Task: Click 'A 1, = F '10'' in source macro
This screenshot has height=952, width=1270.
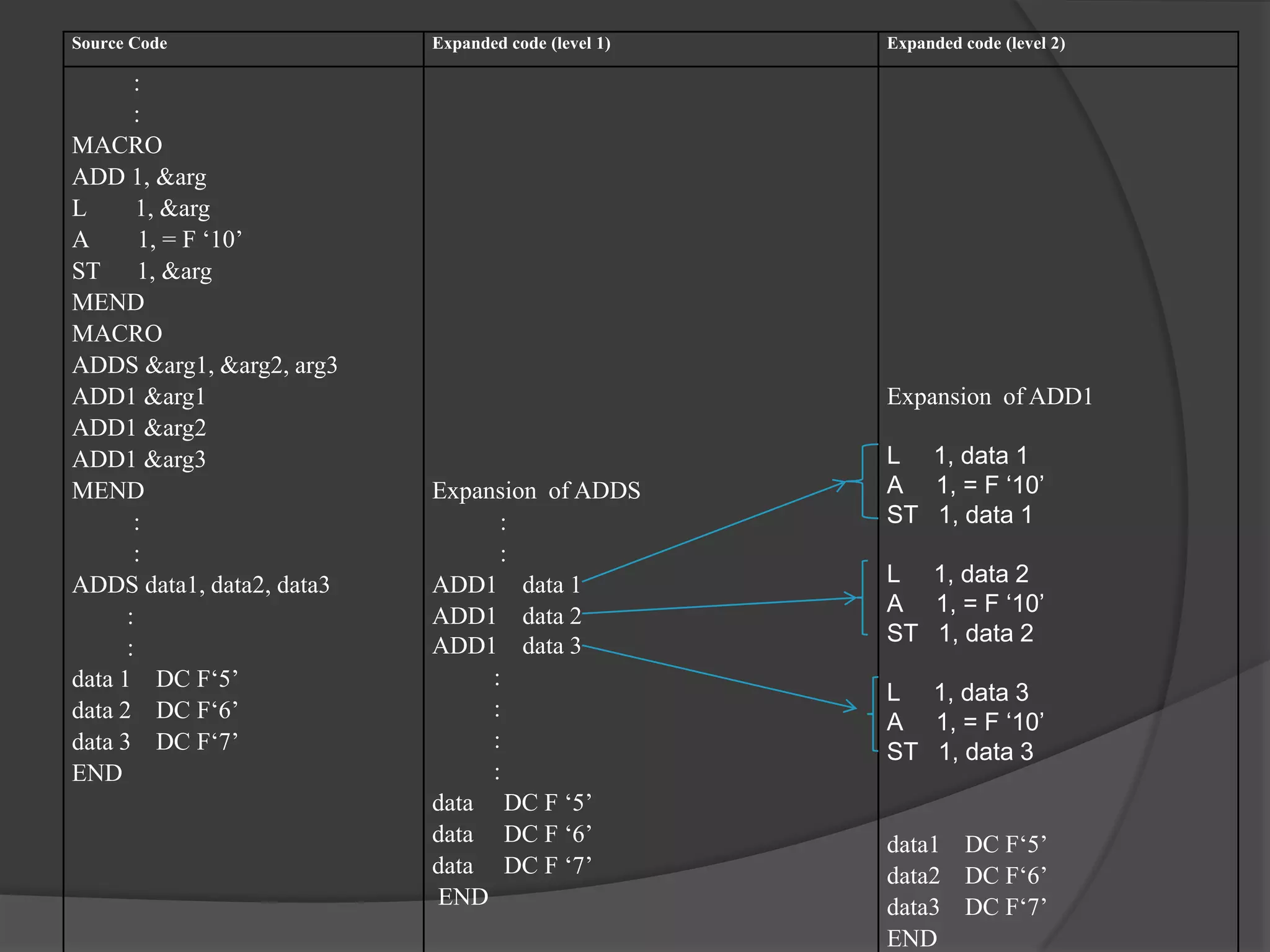Action: click(x=156, y=240)
